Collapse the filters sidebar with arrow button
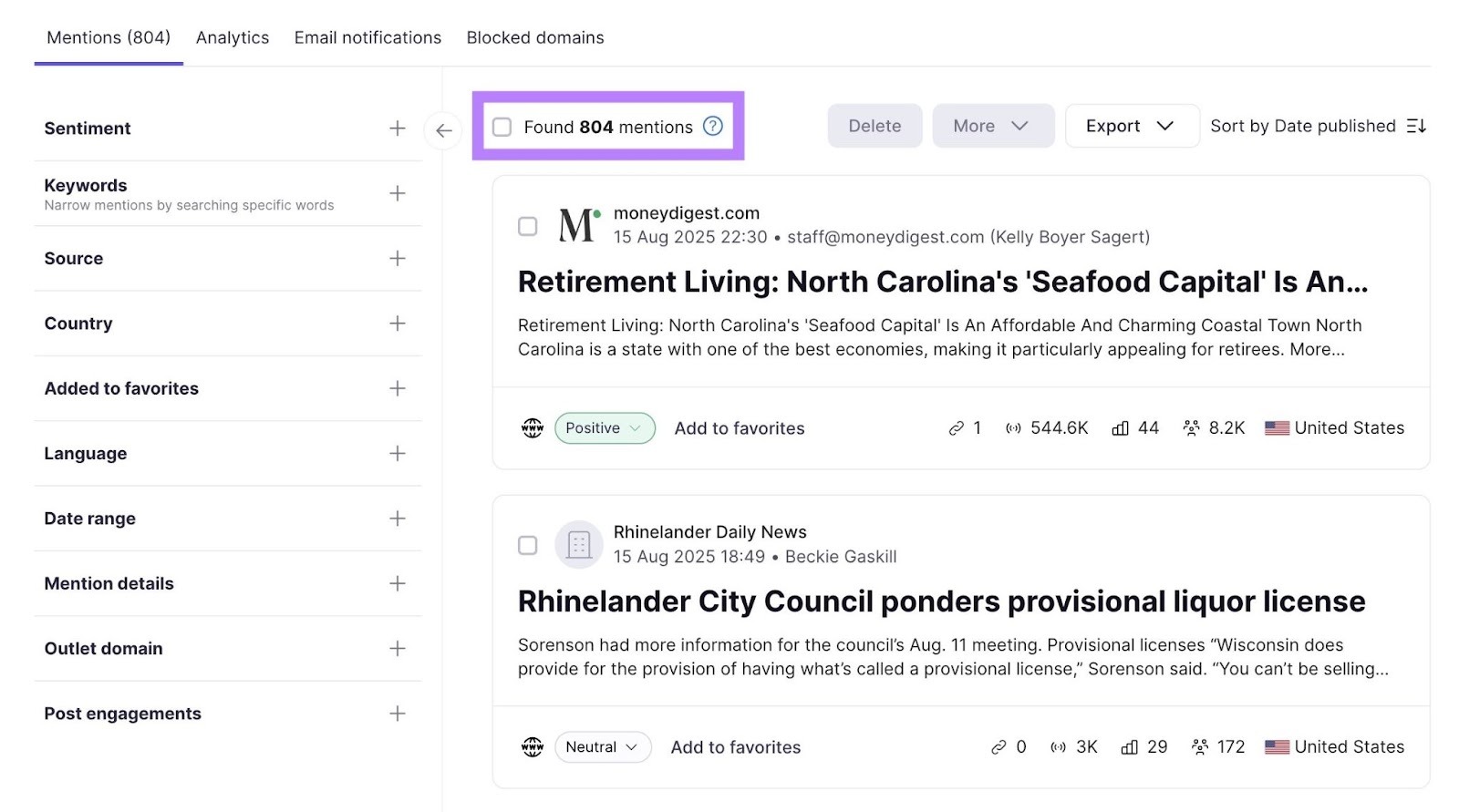1459x812 pixels. point(443,130)
